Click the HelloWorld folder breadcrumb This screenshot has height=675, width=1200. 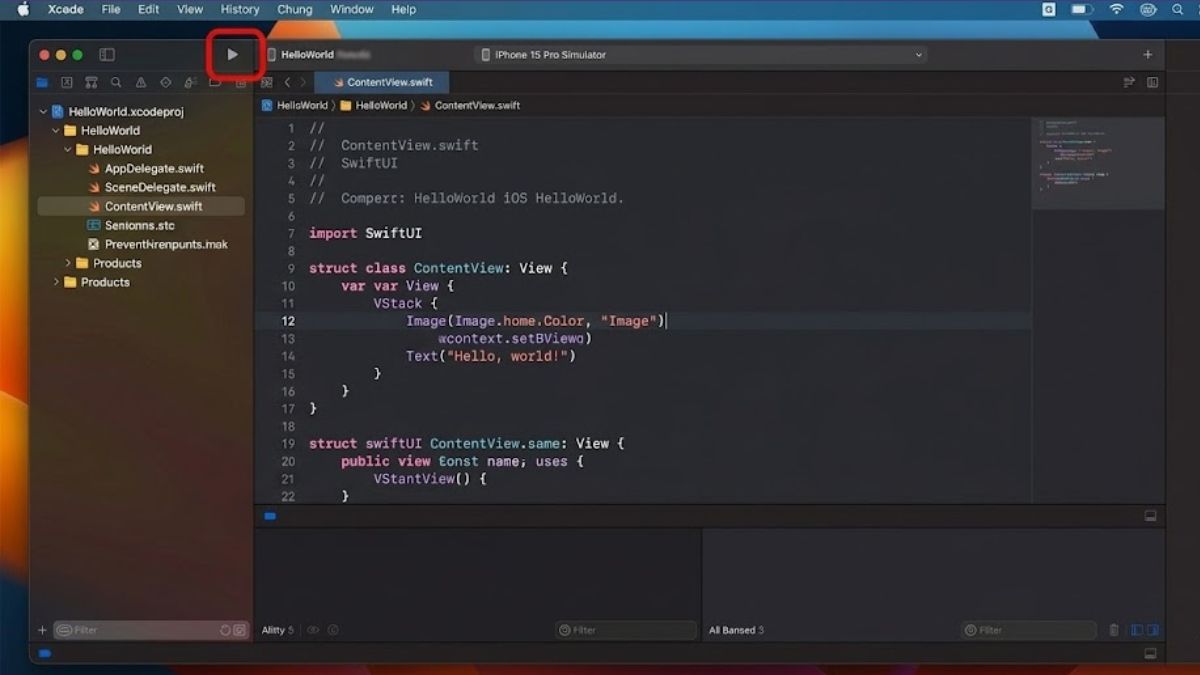point(374,105)
